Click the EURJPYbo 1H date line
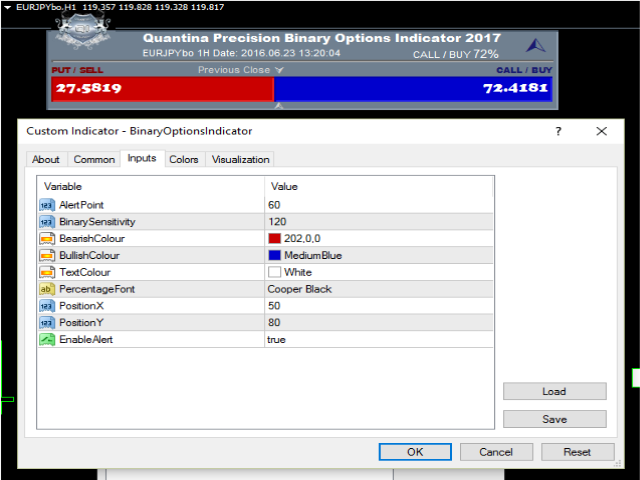This screenshot has height=480, width=640. [x=241, y=53]
